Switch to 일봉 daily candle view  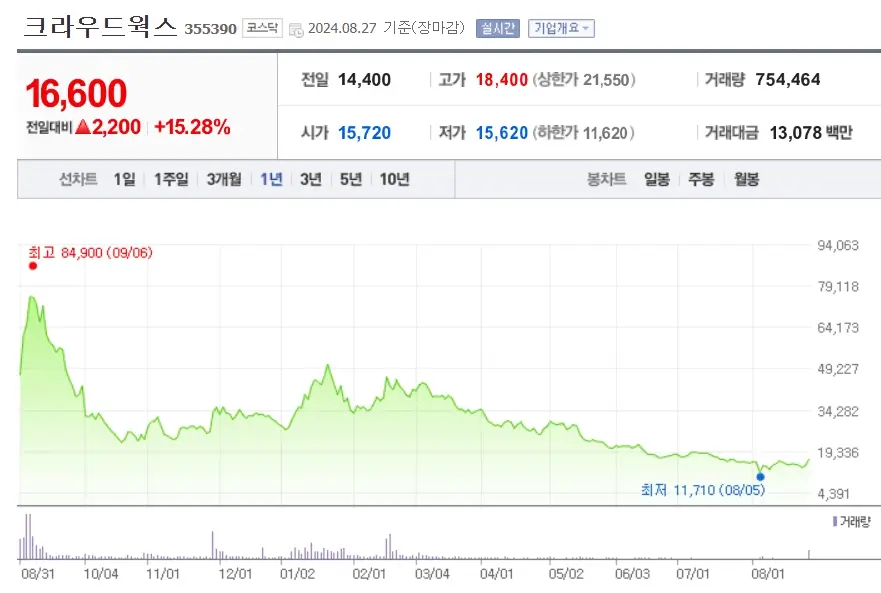tap(655, 180)
